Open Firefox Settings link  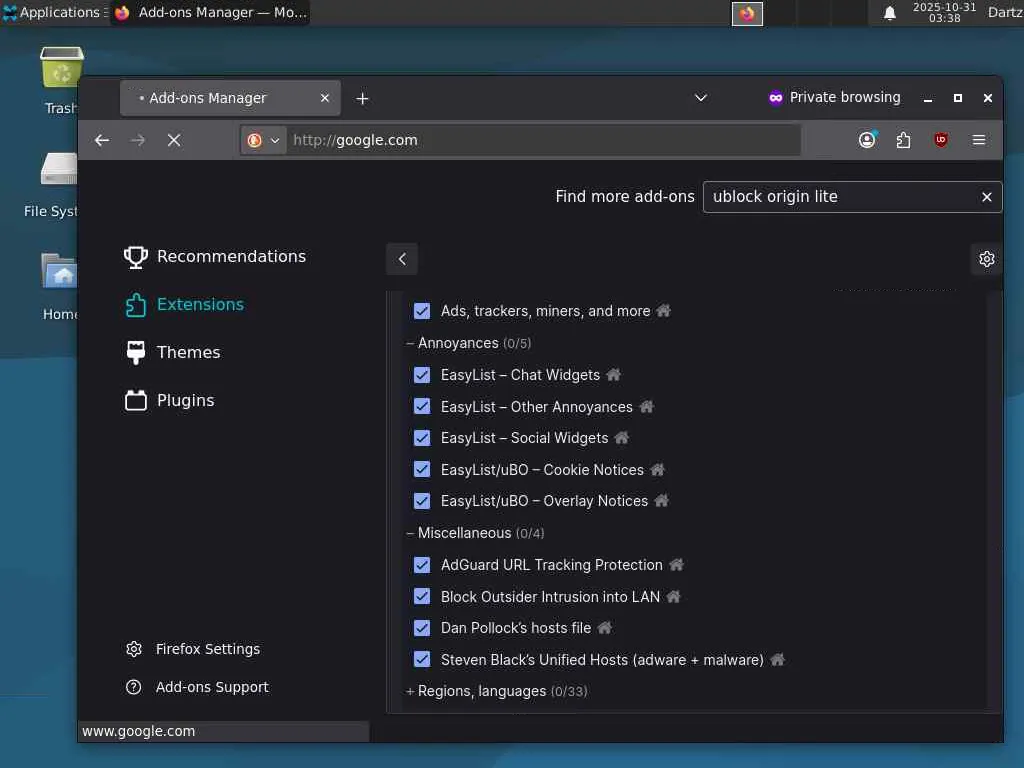point(193,649)
